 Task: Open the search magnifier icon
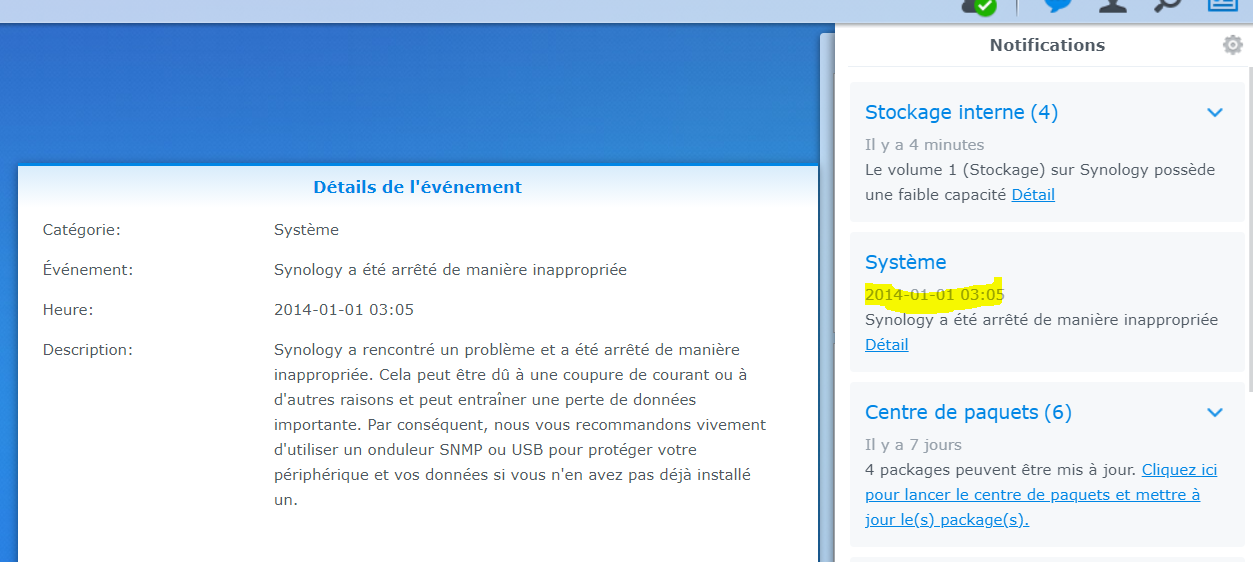pyautogui.click(x=1167, y=5)
